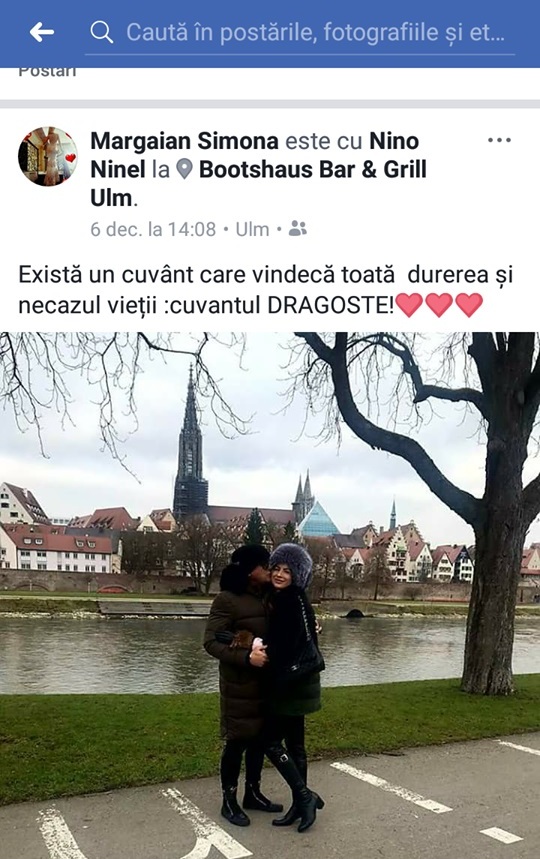Tap the heart emojis in the caption
This screenshot has height=859, width=540.
point(439,305)
